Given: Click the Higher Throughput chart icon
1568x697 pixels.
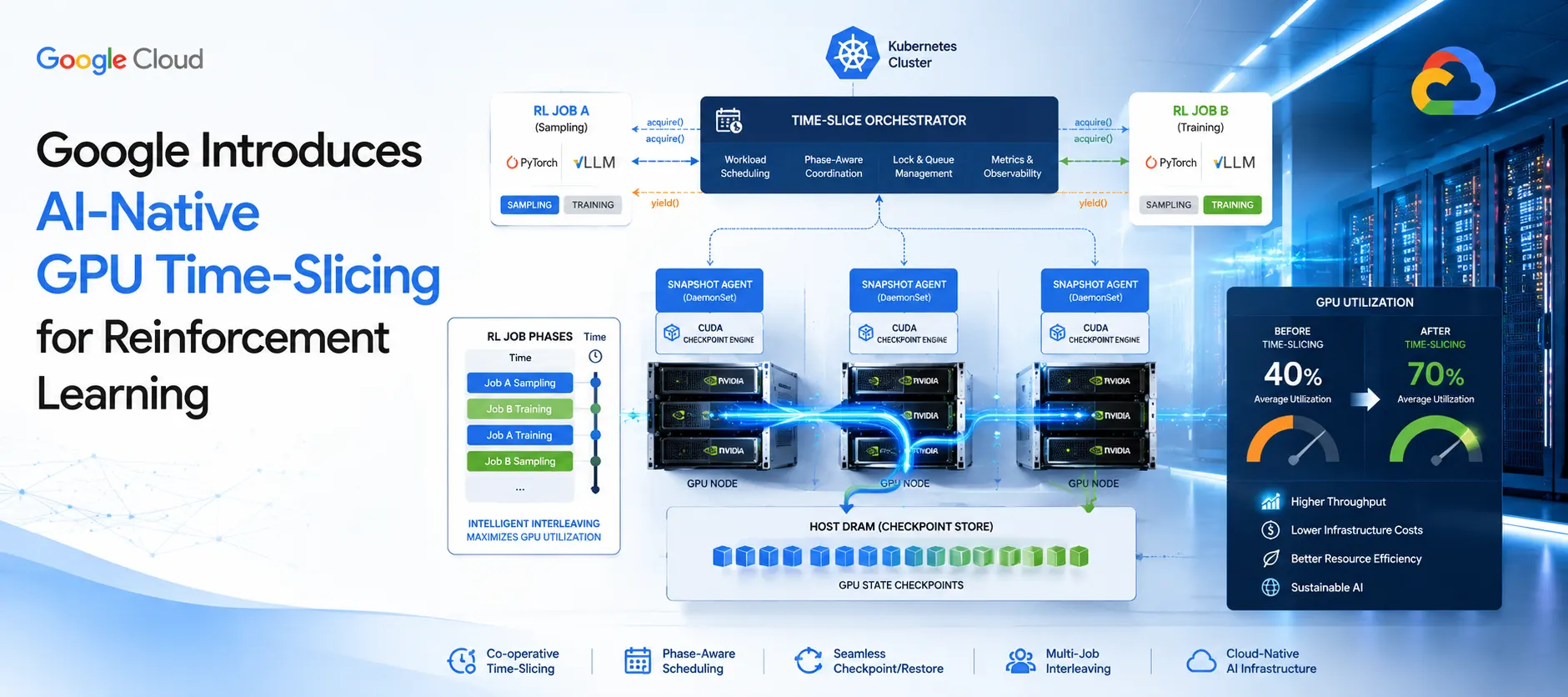Looking at the screenshot, I should [1270, 501].
